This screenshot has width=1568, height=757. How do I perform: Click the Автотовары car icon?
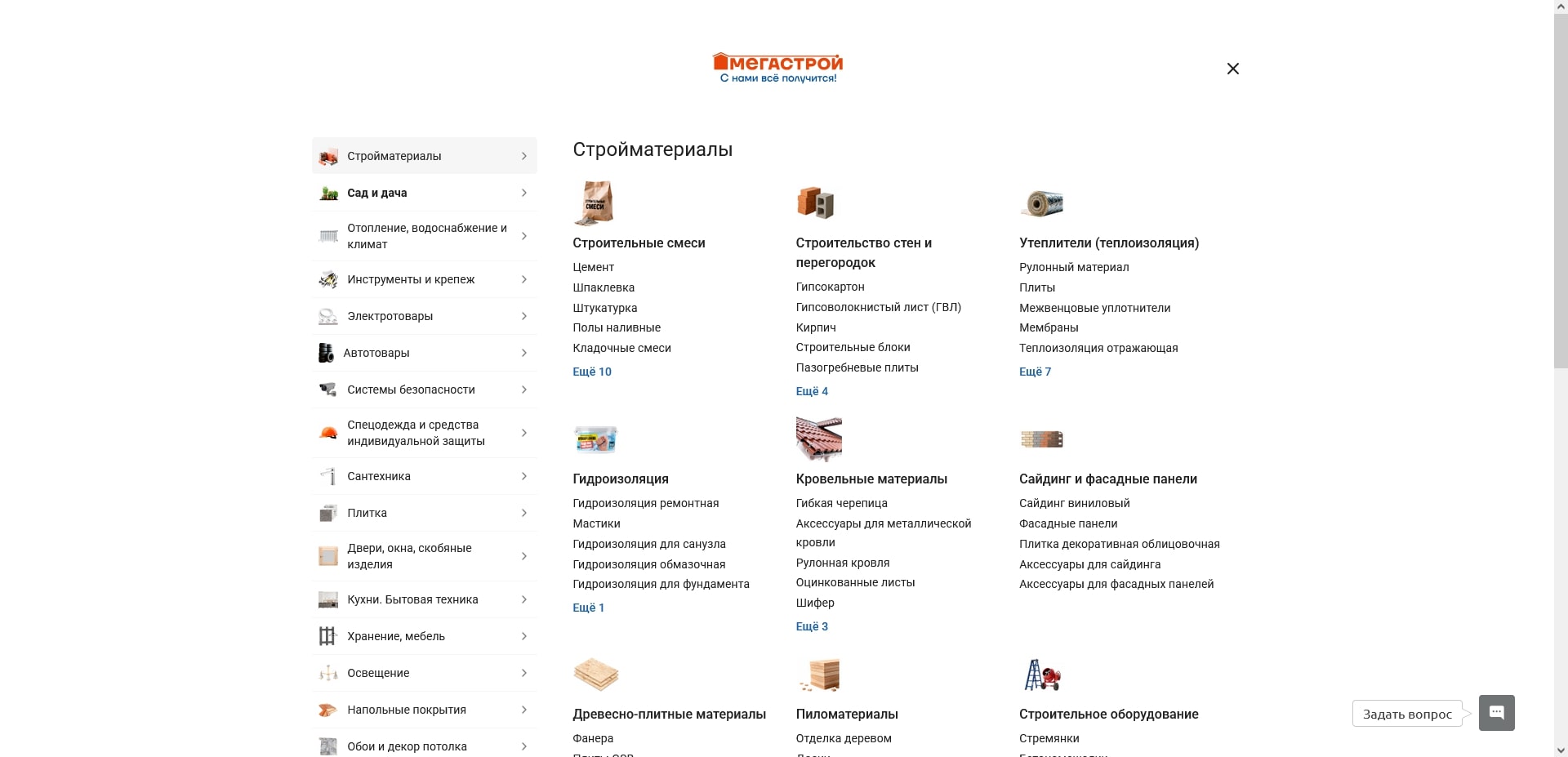point(328,353)
